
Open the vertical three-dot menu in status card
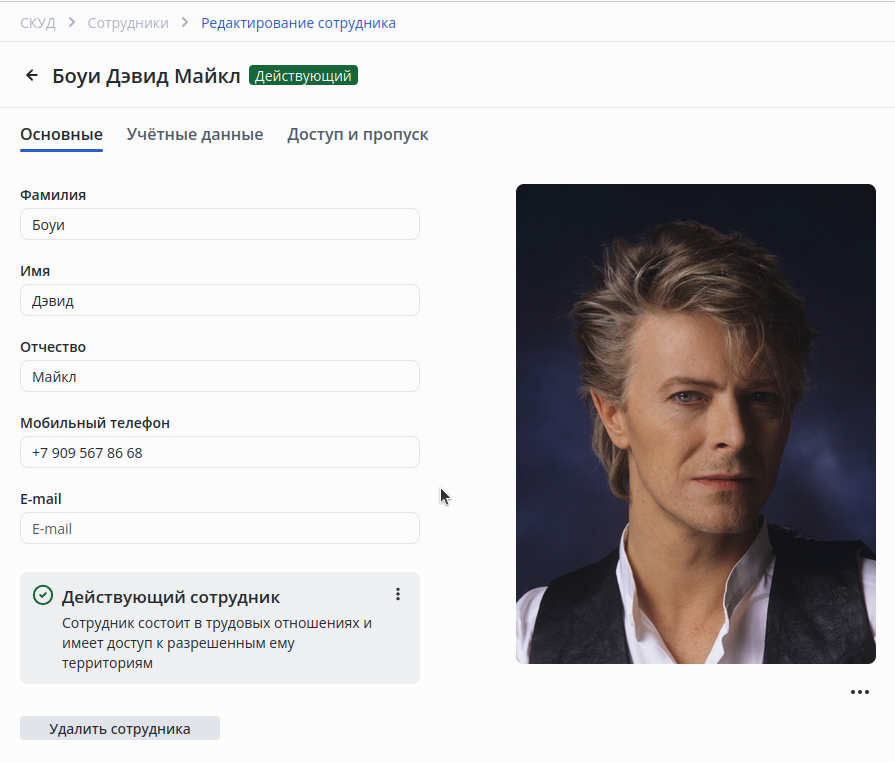tap(398, 594)
